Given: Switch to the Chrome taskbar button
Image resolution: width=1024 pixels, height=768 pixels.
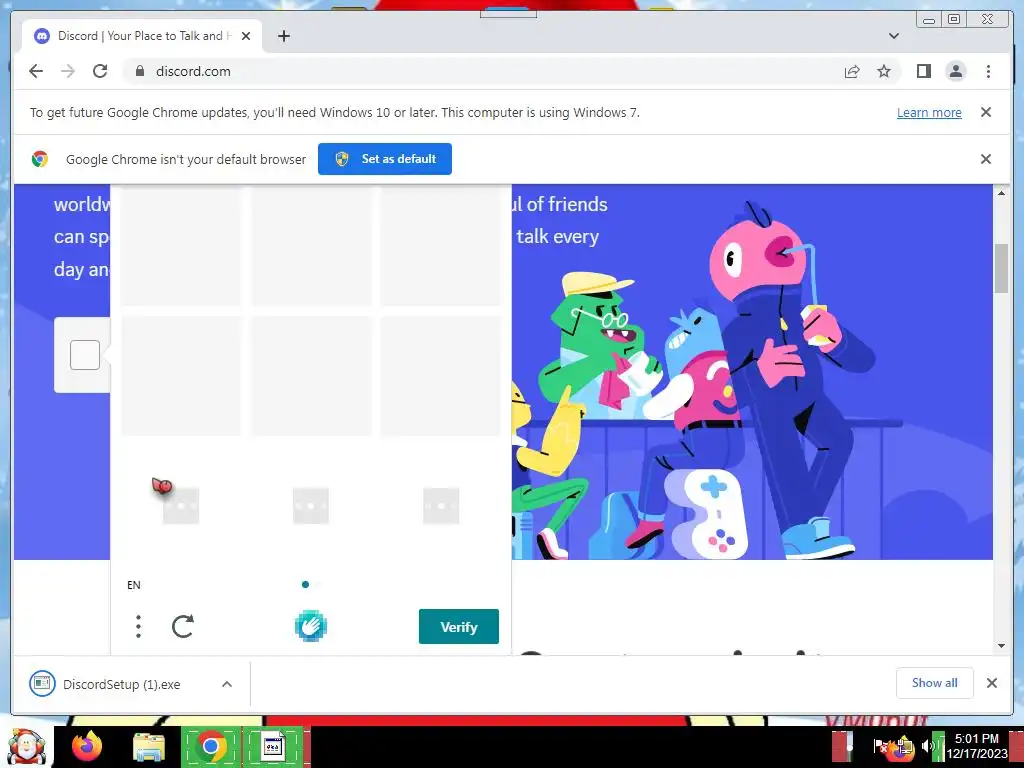Looking at the screenshot, I should pos(211,746).
